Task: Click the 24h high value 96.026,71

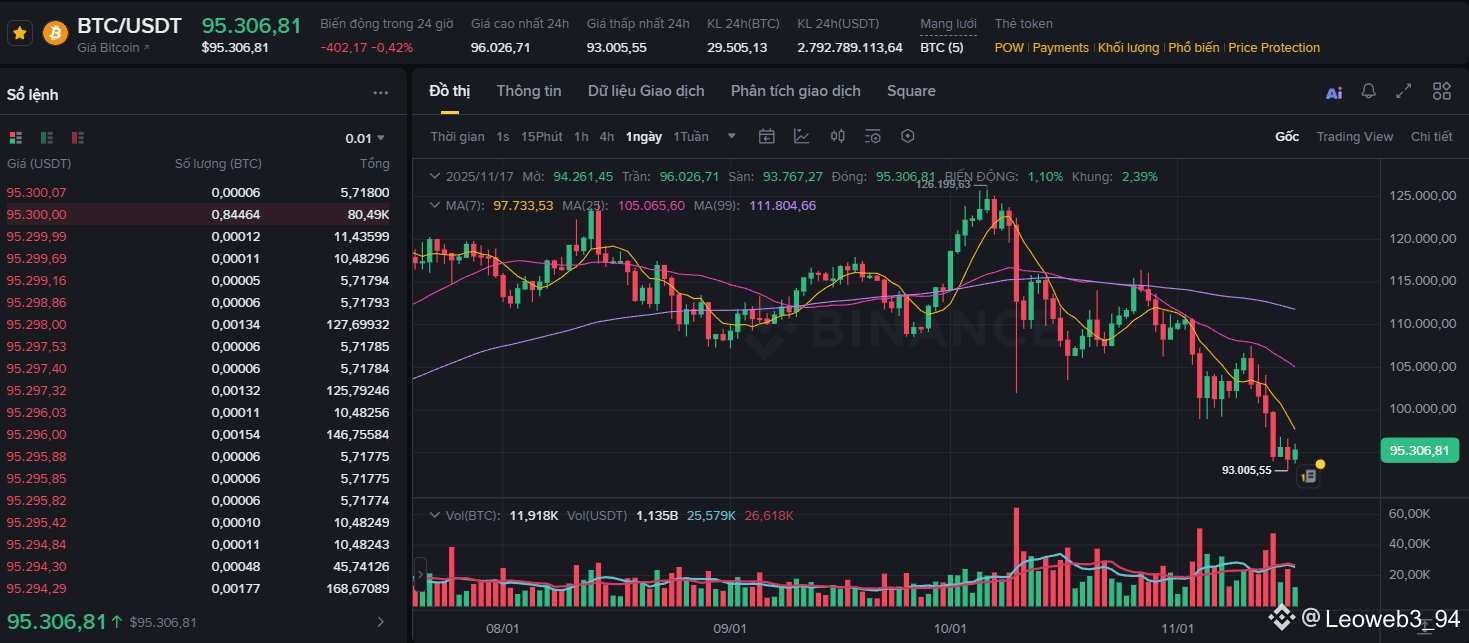Action: (x=500, y=47)
